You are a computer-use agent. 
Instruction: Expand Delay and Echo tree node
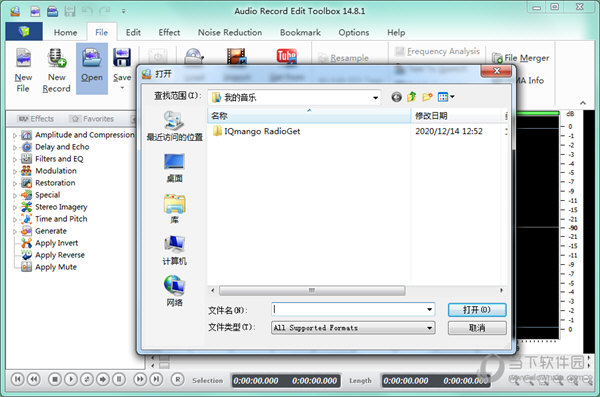tap(15, 147)
